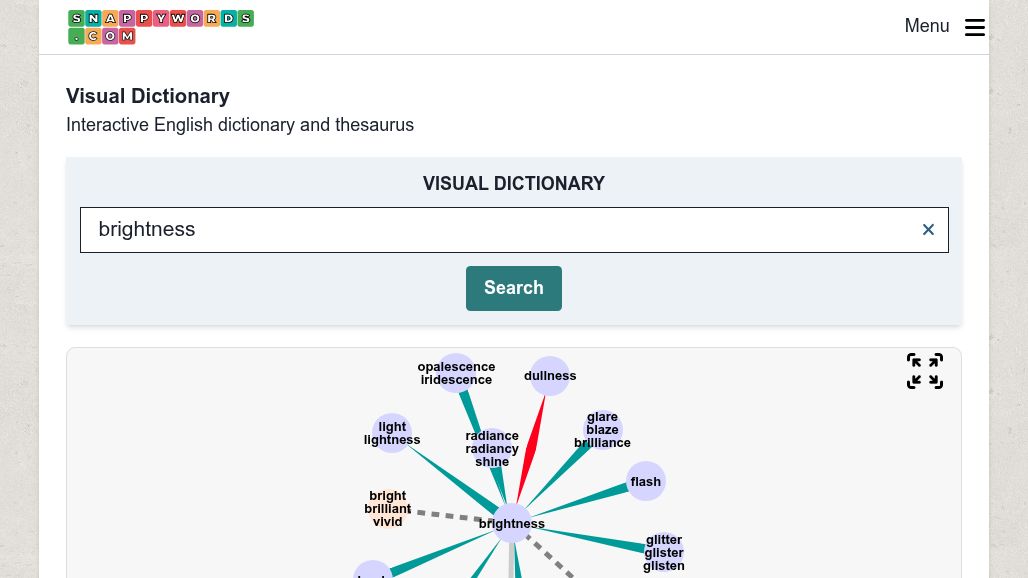
Task: Open the hamburger menu icon
Action: tap(974, 27)
